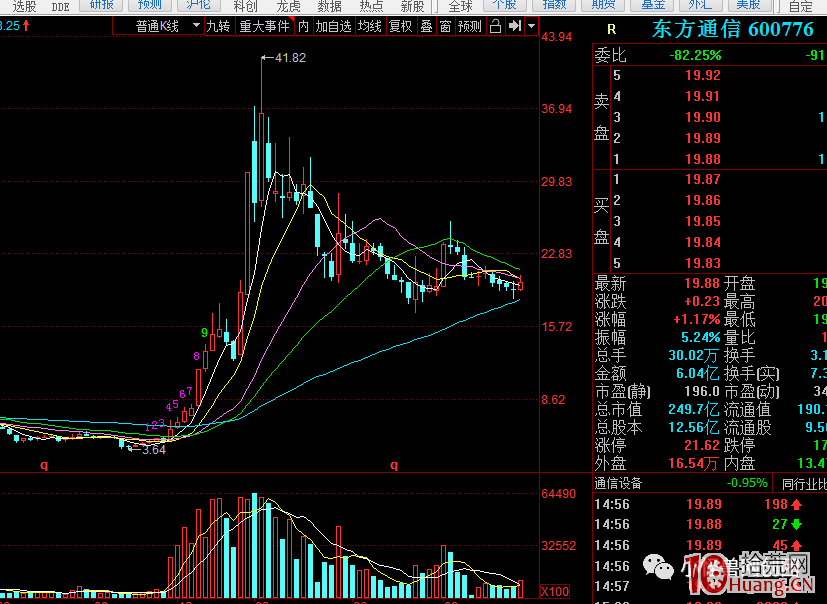Select sell level 3 price 19.90

[703, 117]
